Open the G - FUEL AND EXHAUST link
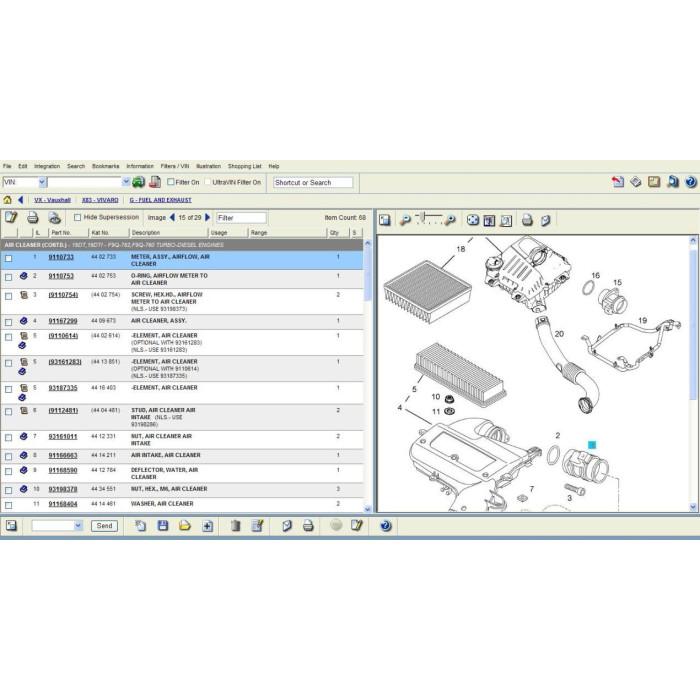 [x=161, y=200]
